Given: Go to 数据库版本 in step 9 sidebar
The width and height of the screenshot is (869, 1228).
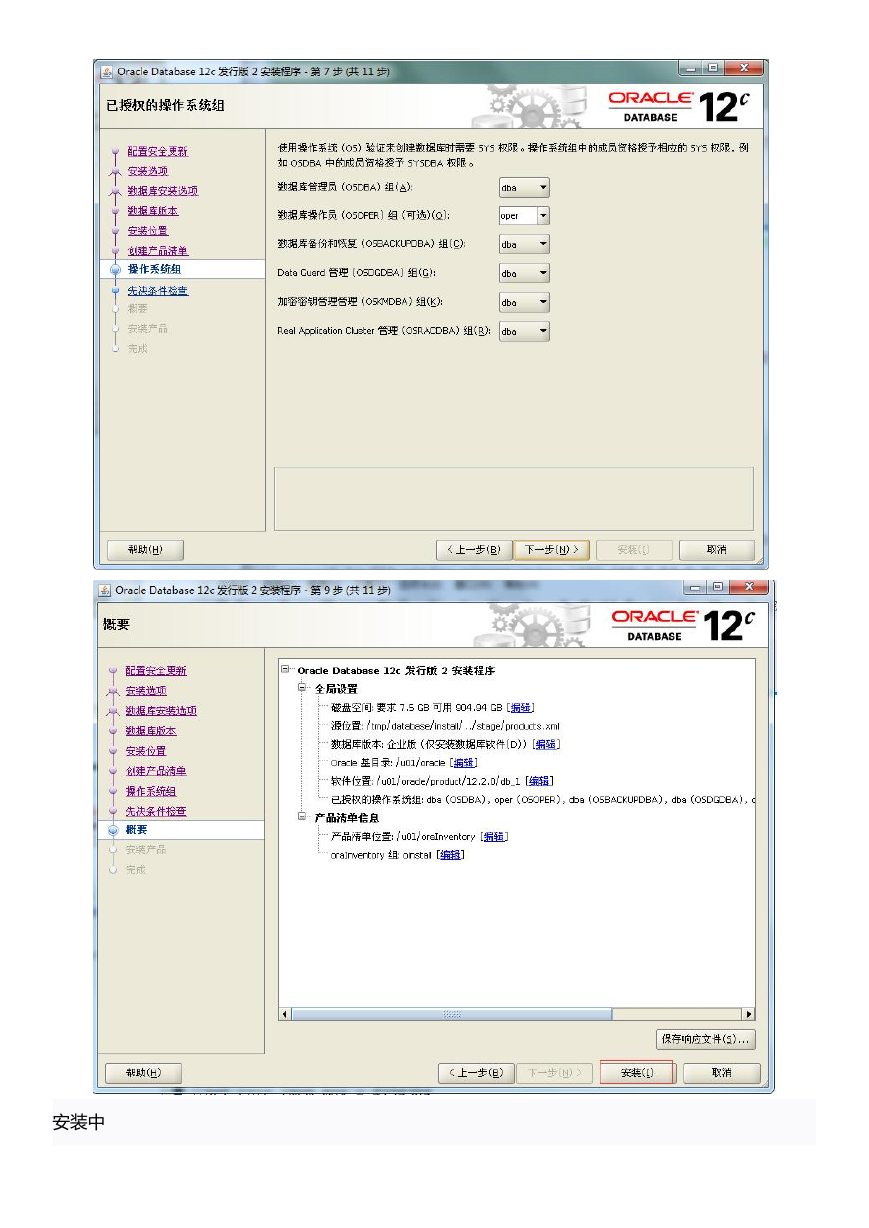Looking at the screenshot, I should tap(151, 731).
